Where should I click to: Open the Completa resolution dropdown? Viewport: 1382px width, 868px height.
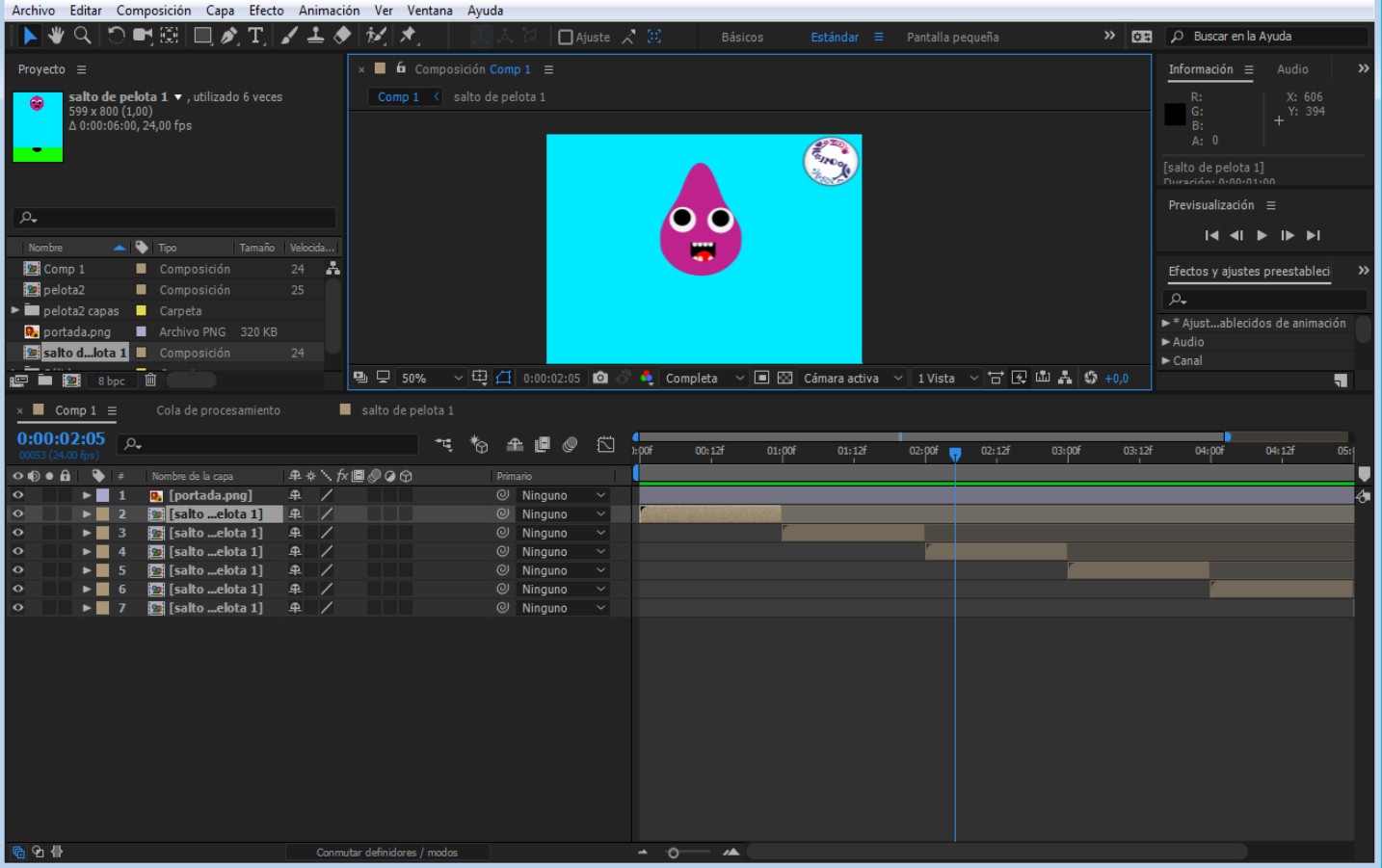coord(704,378)
